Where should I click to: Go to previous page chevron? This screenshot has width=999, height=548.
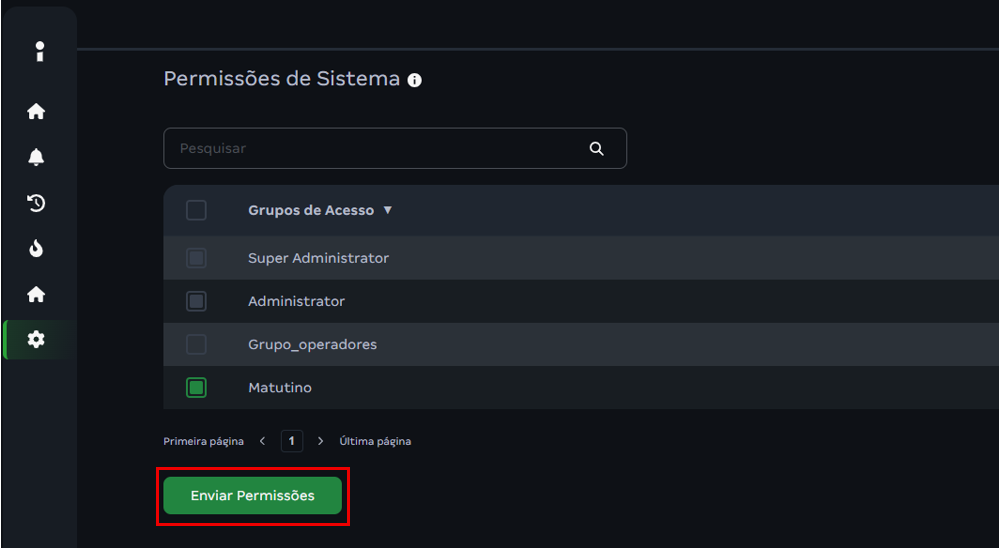(x=262, y=441)
